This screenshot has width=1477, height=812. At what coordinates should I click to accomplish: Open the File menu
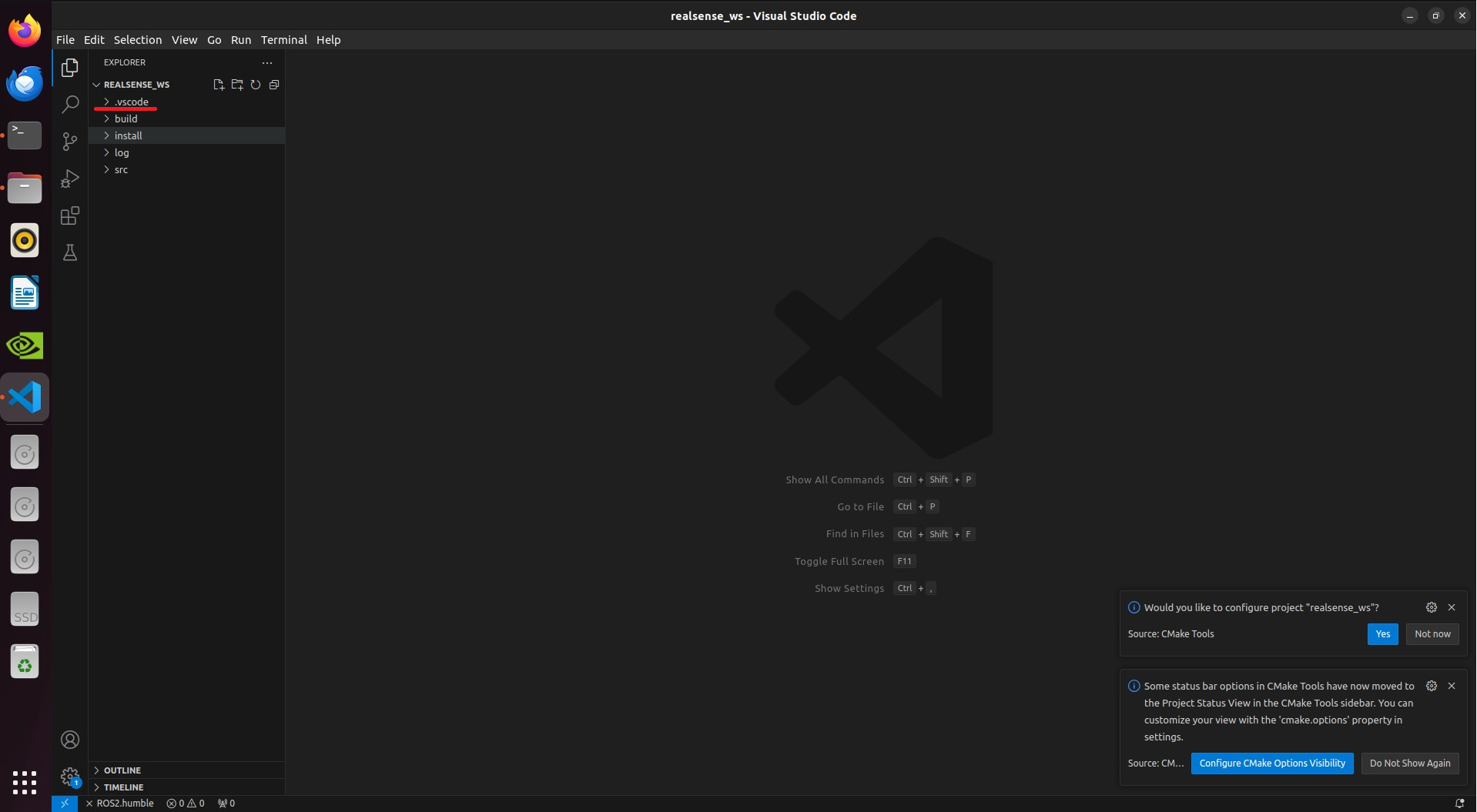(65, 40)
